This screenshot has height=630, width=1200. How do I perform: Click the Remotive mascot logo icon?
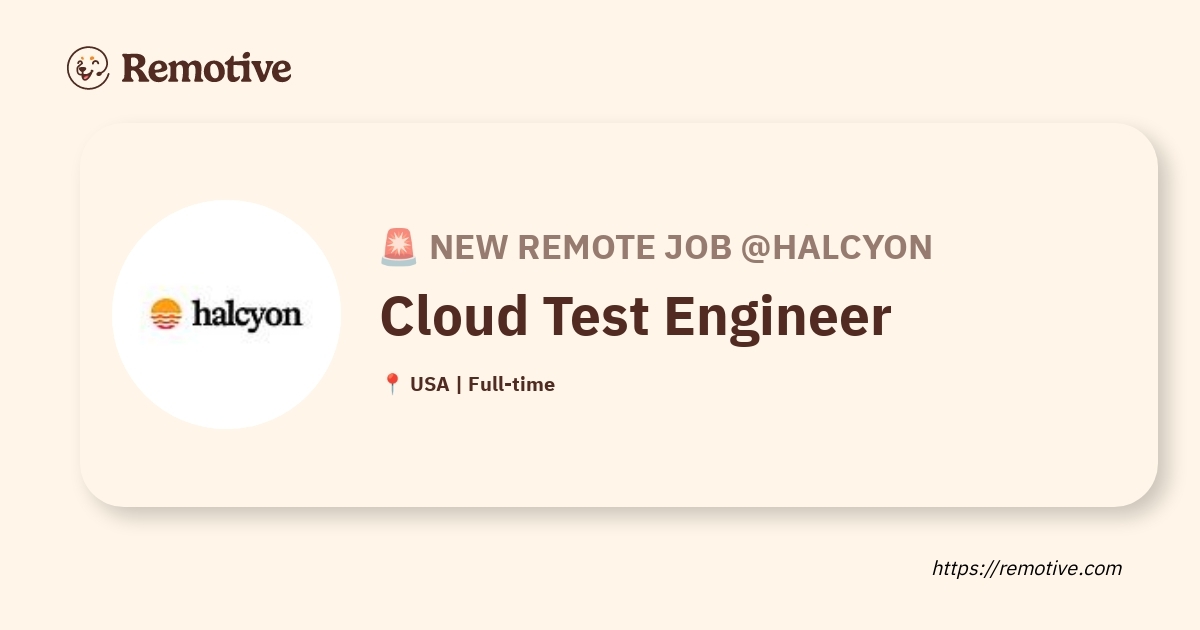[87, 68]
